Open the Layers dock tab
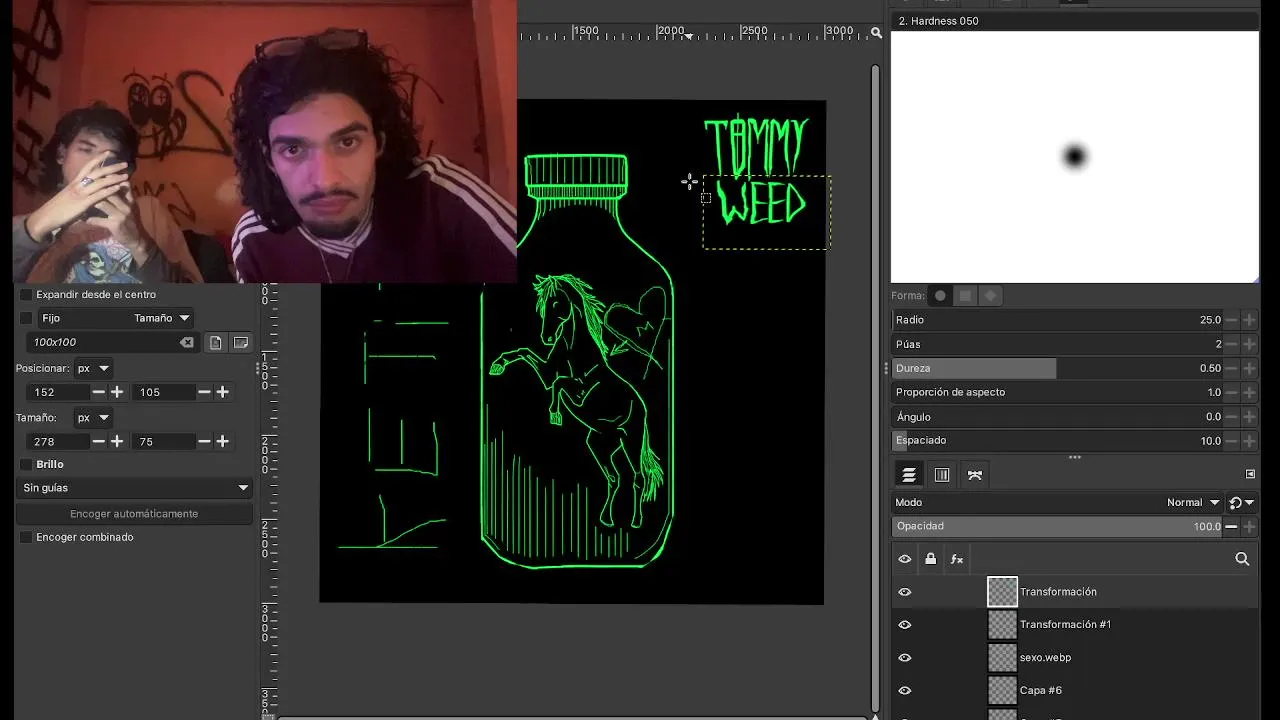 coord(909,475)
